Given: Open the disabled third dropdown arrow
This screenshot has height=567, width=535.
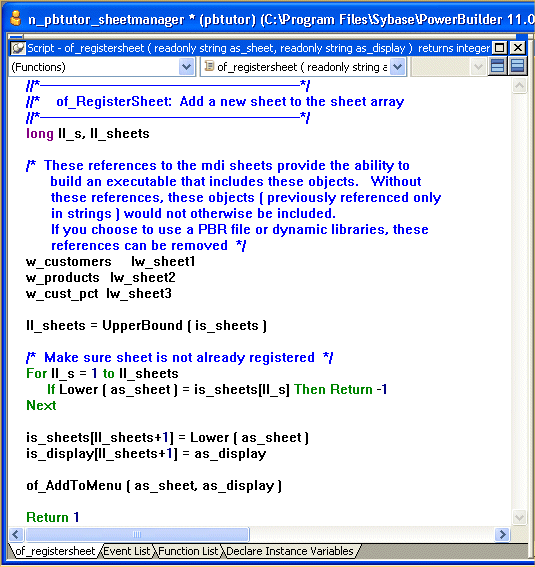Looking at the screenshot, I should click(478, 67).
